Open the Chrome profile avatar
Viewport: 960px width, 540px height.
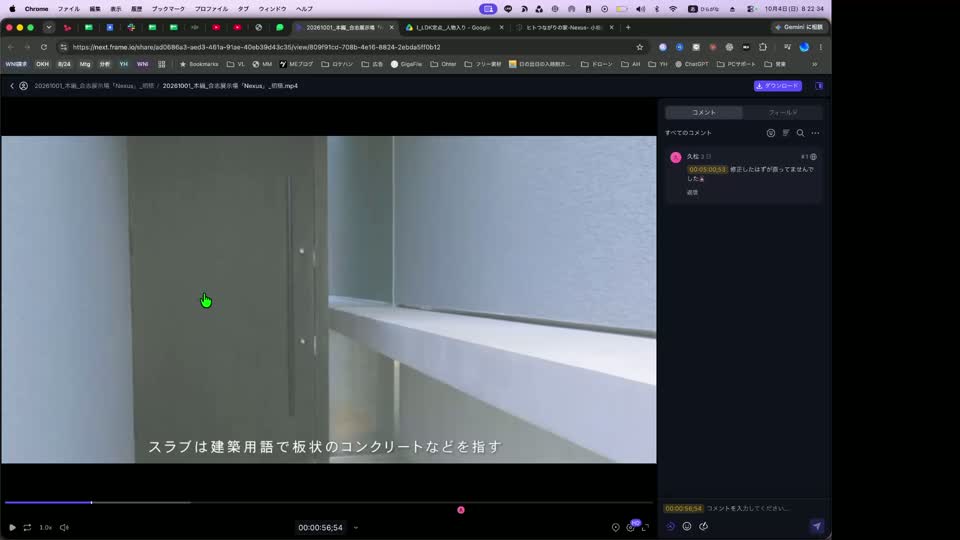[x=804, y=47]
